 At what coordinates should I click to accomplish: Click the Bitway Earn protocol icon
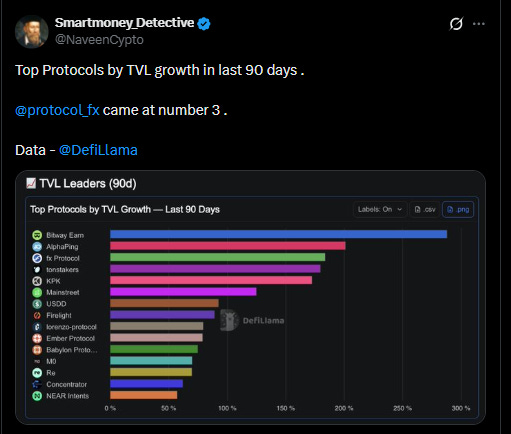tap(37, 235)
